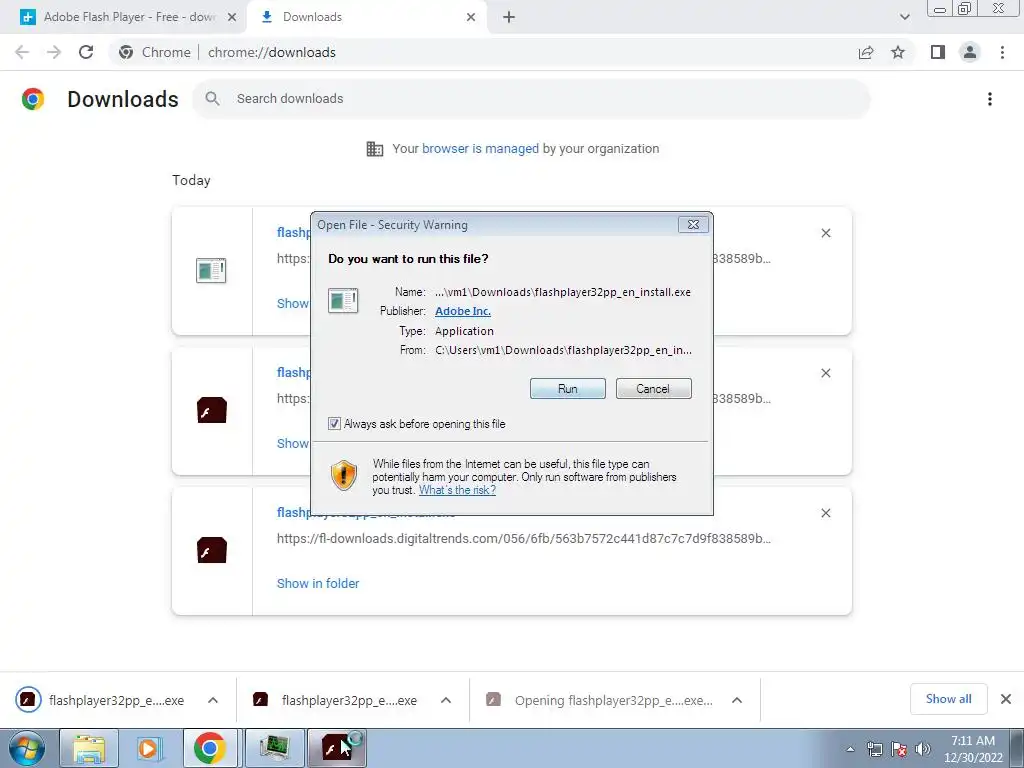Click the managed organization building icon
1024x768 pixels.
pyautogui.click(x=375, y=149)
